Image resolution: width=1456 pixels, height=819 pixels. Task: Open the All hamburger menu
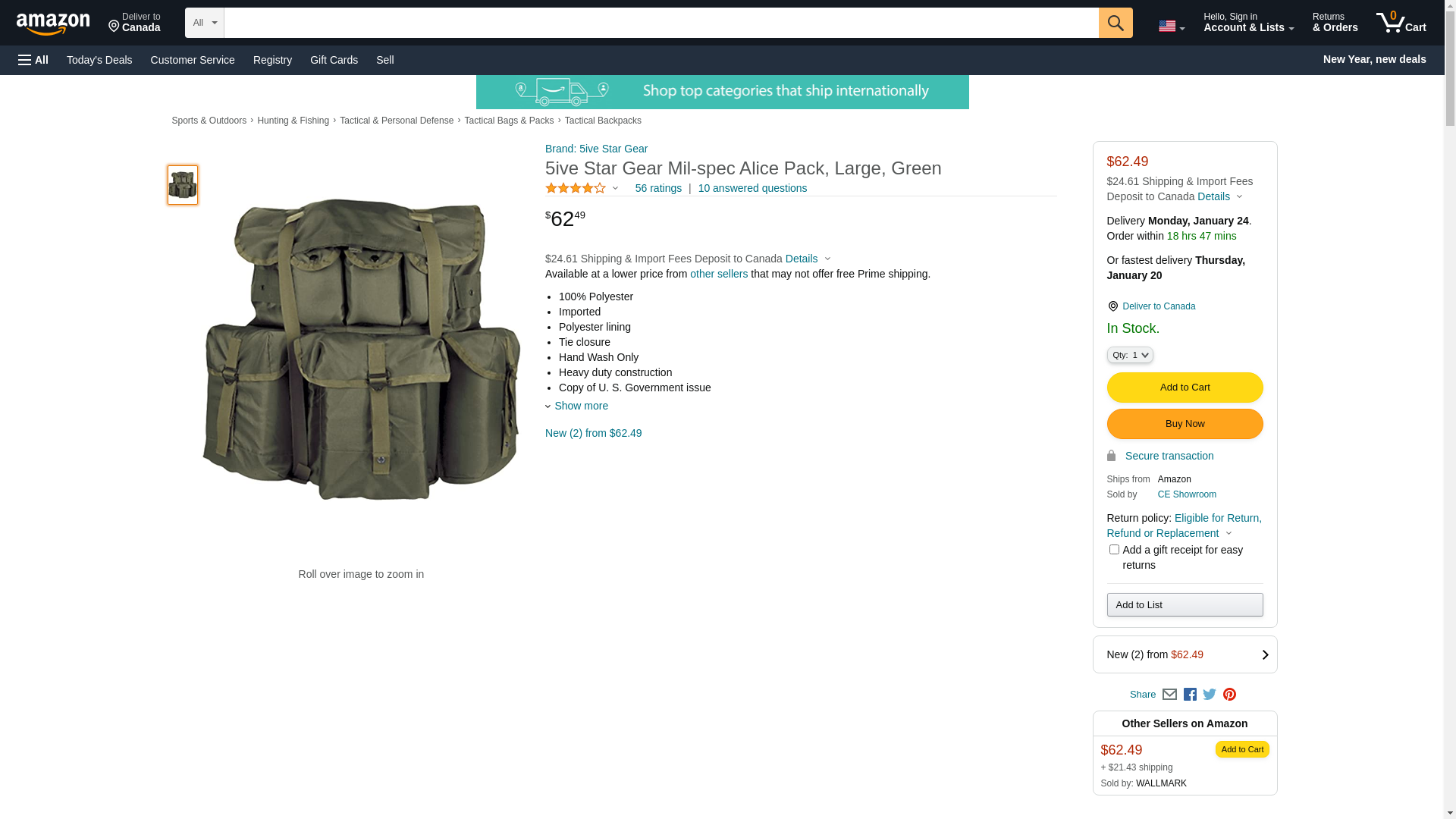pyautogui.click(x=33, y=60)
